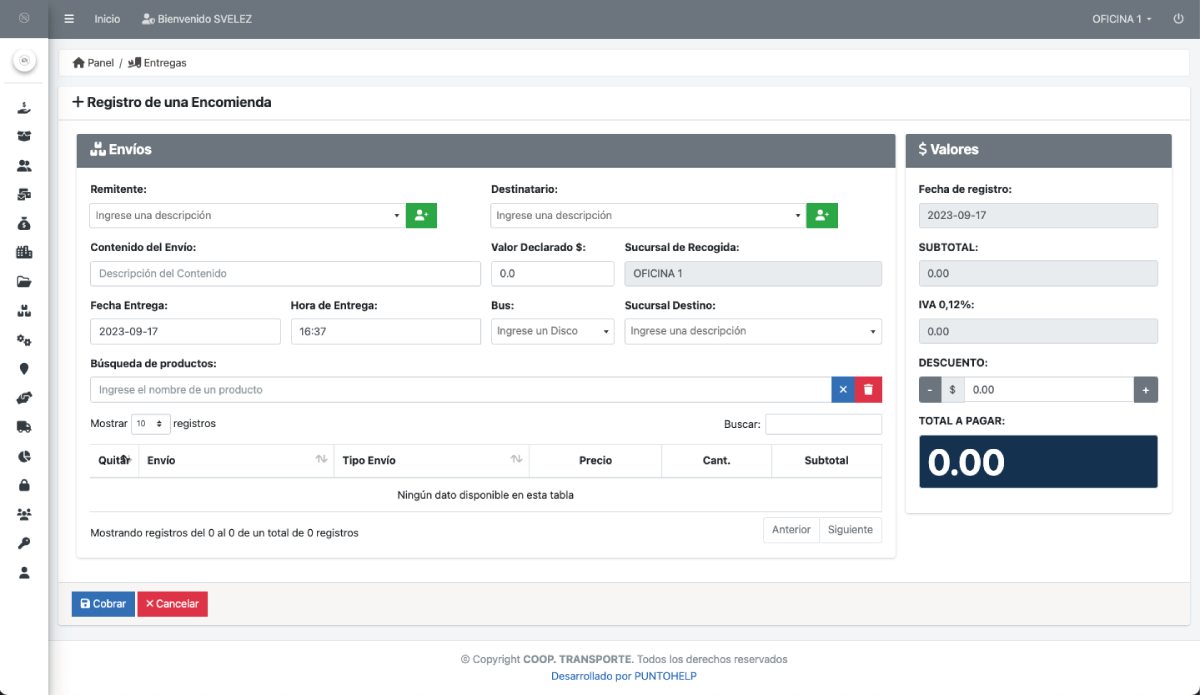1200x695 pixels.
Task: Open the padlock icon in the sidebar
Action: click(x=24, y=485)
